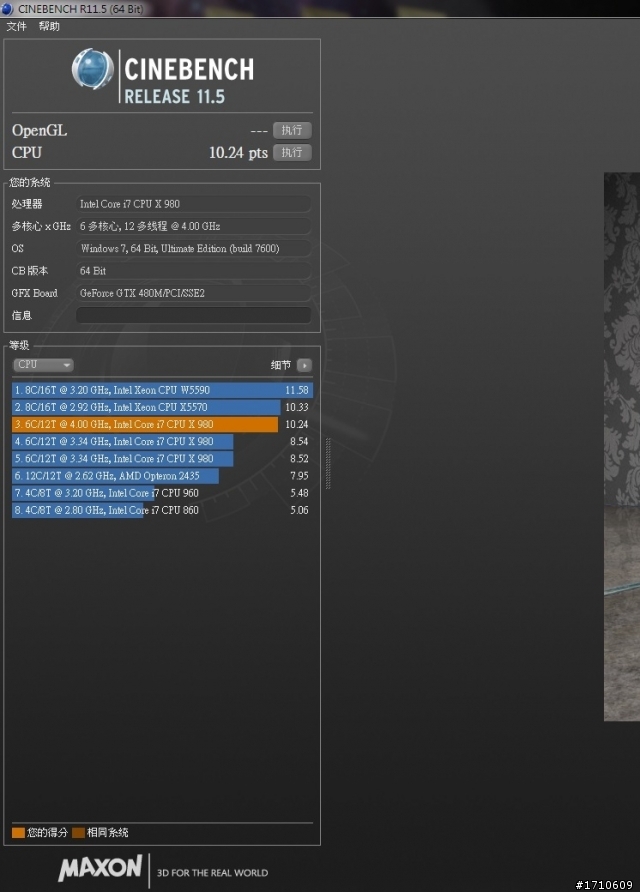
Task: Run the OpenGL test with its 执行 button
Action: click(292, 130)
